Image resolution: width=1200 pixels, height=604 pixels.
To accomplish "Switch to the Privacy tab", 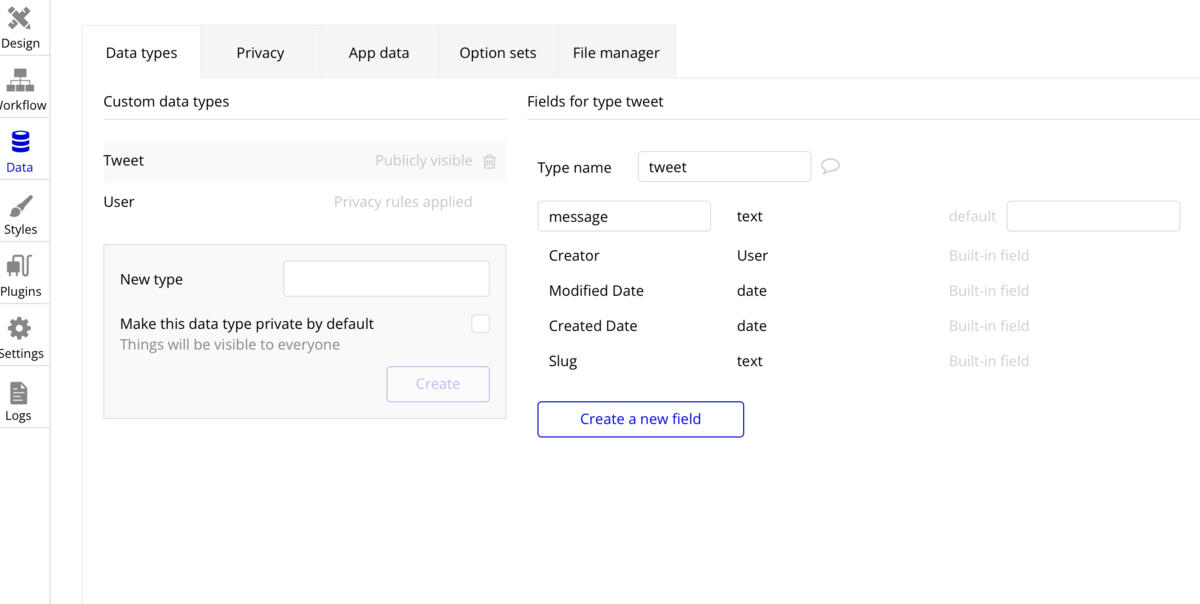I will pyautogui.click(x=260, y=53).
